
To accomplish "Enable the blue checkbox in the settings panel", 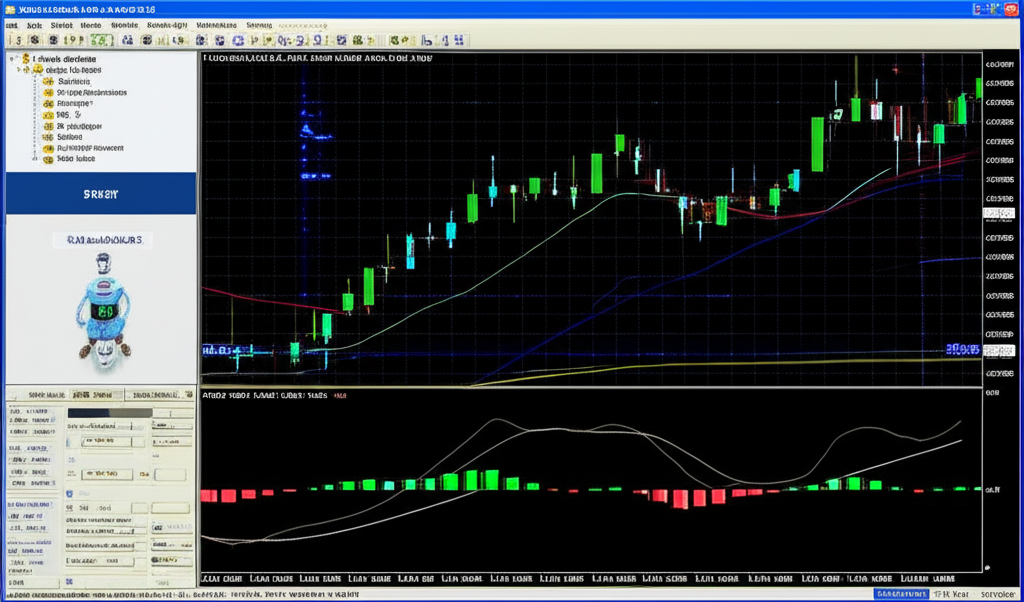I will point(69,492).
